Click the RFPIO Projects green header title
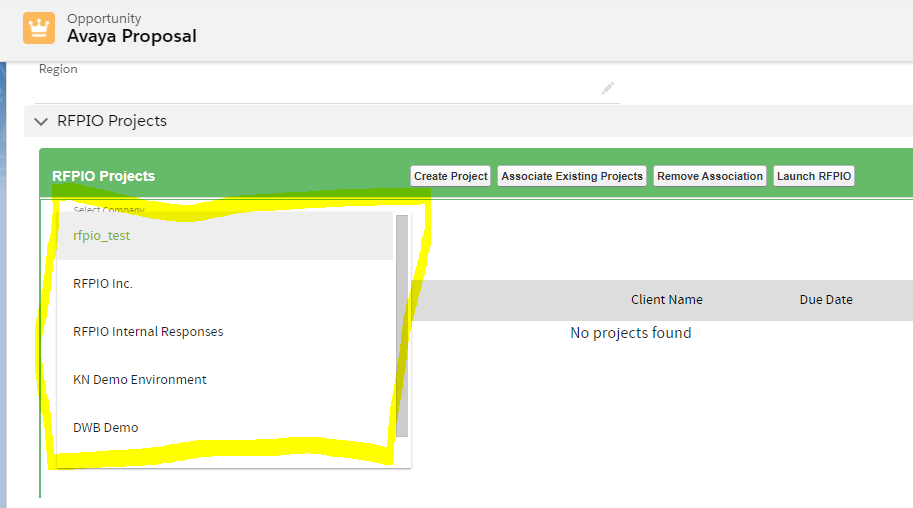The height and width of the screenshot is (508, 913). (104, 176)
